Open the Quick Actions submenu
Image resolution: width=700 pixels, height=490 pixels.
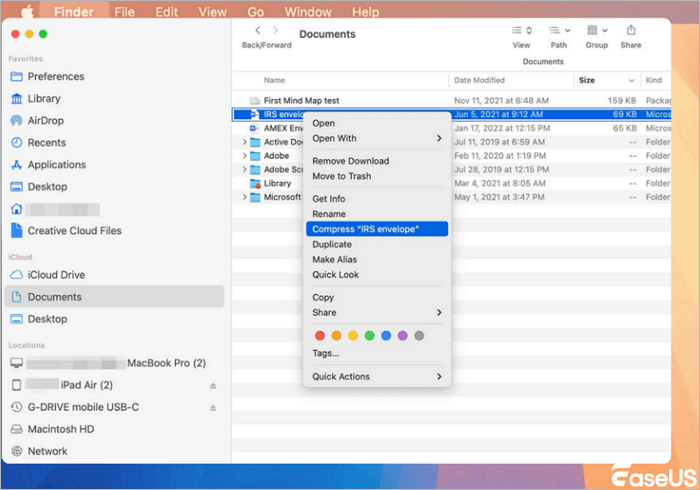pyautogui.click(x=376, y=377)
